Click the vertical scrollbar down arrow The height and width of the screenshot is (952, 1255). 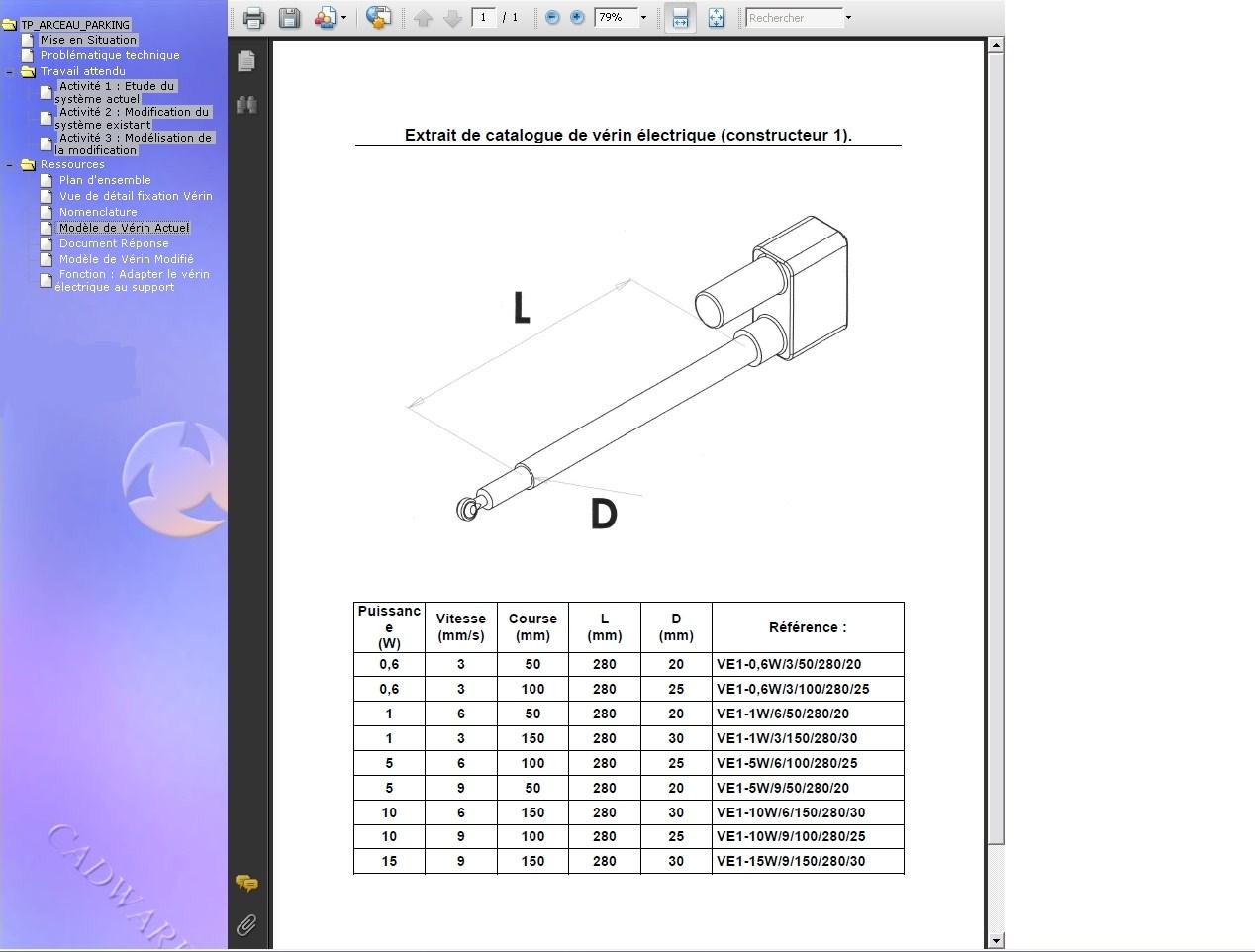pyautogui.click(x=996, y=940)
